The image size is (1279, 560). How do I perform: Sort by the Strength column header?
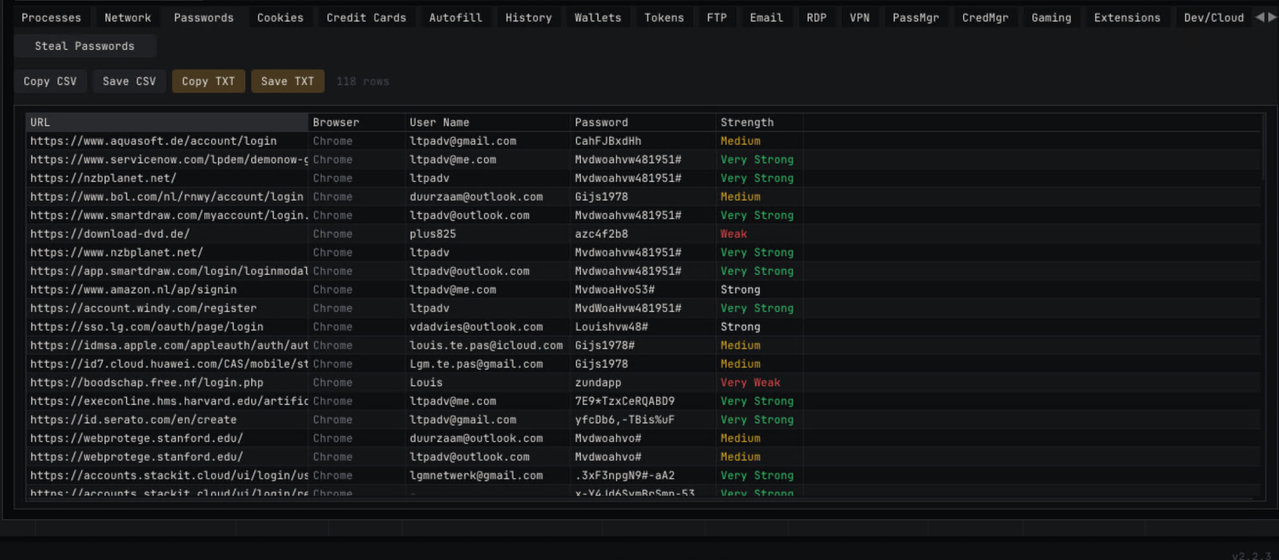[x=759, y=122]
